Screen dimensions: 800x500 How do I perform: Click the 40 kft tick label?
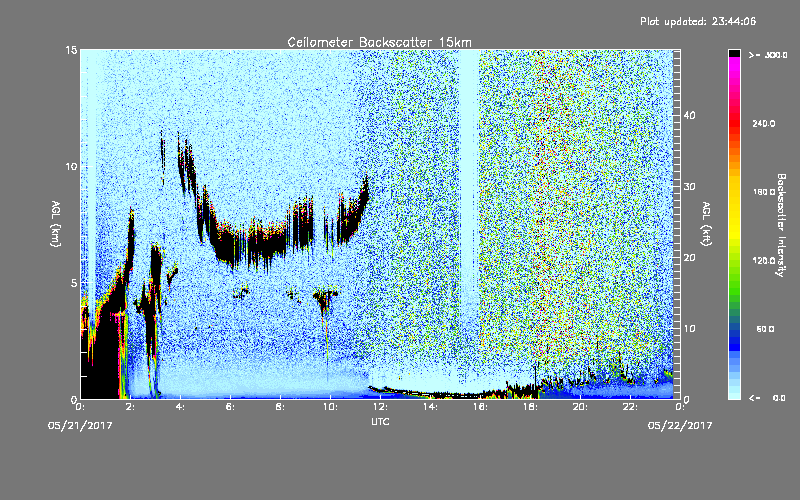tap(689, 115)
